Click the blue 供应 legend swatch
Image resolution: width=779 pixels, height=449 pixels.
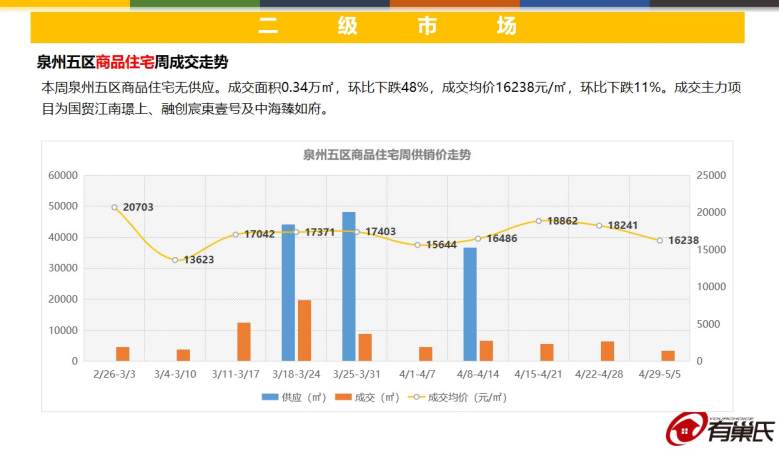pos(270,397)
